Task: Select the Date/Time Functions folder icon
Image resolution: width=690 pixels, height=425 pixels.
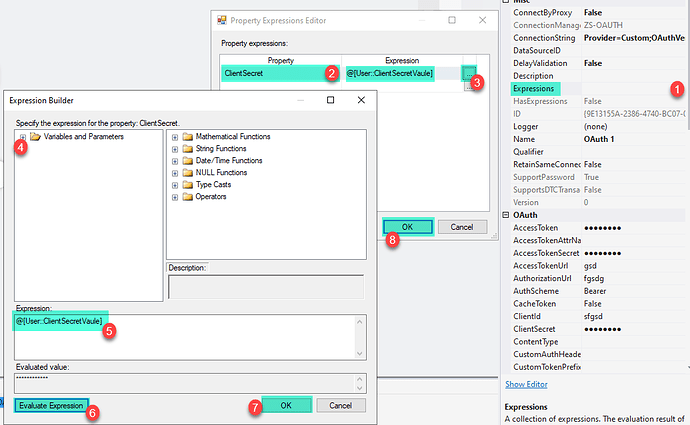Action: coord(187,160)
